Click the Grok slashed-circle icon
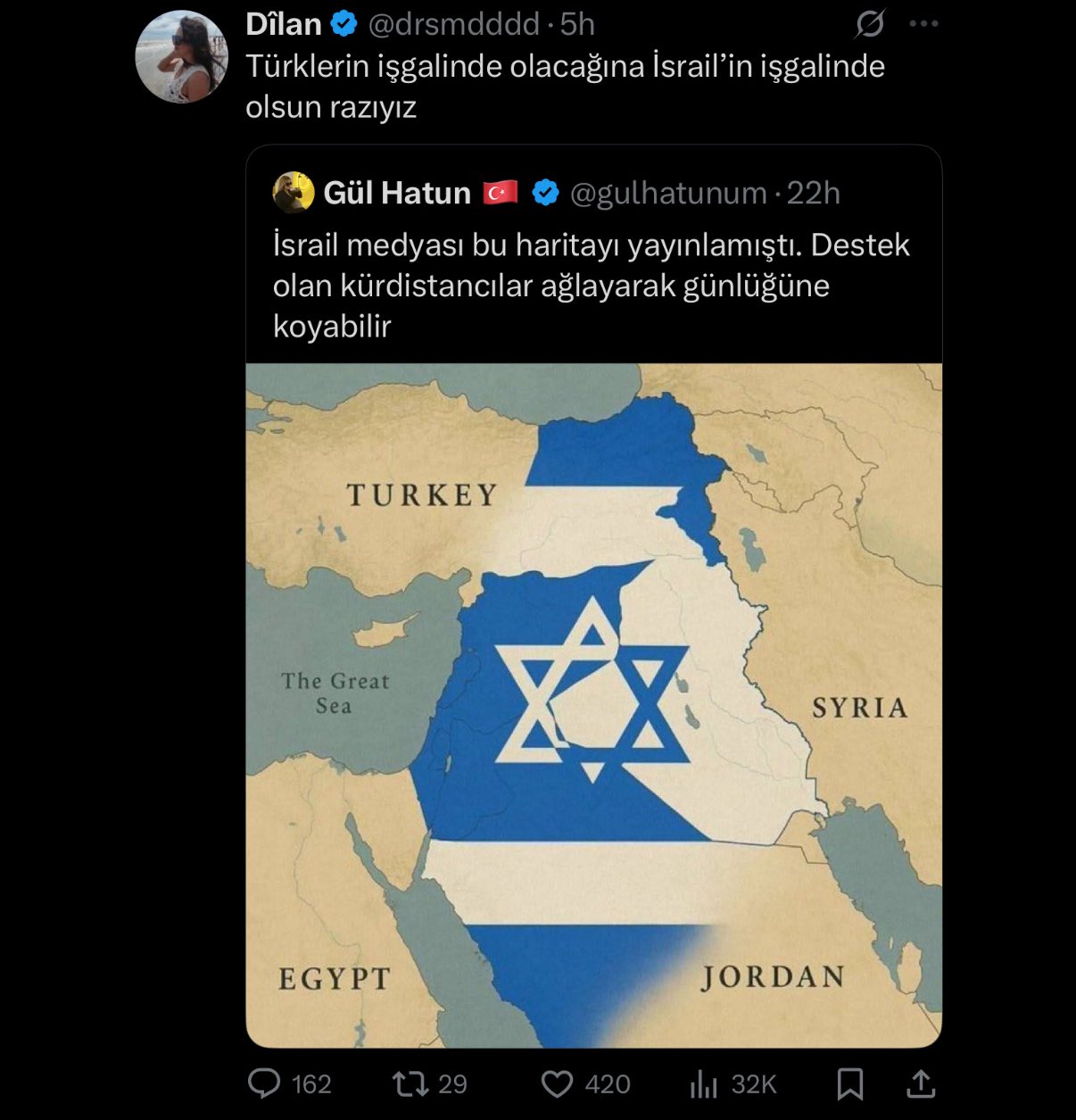 (x=869, y=24)
